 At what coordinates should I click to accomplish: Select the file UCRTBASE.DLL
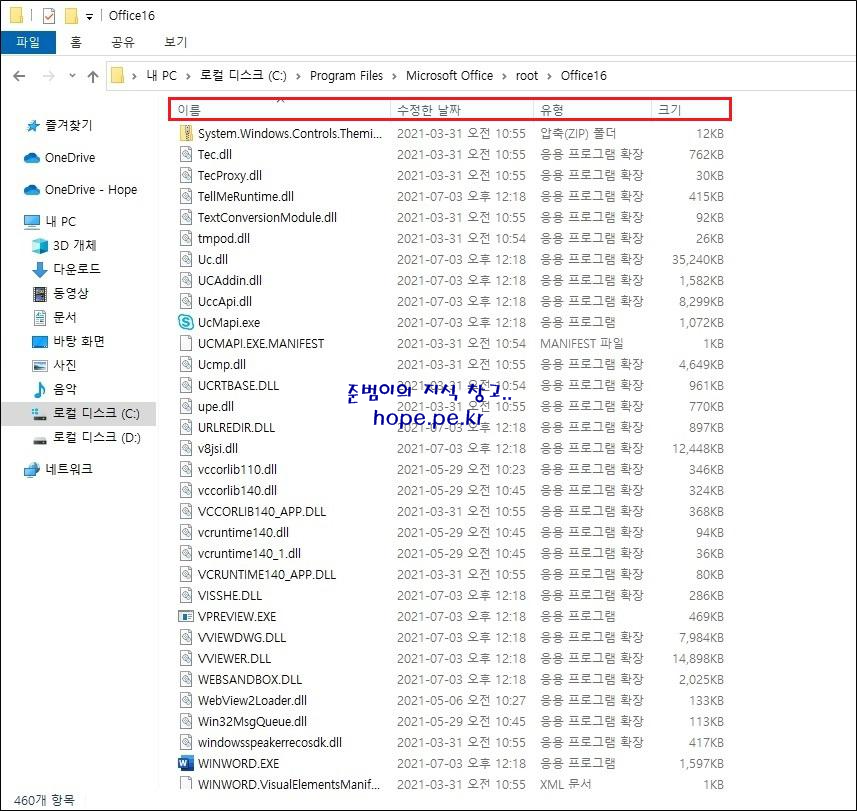tap(238, 386)
